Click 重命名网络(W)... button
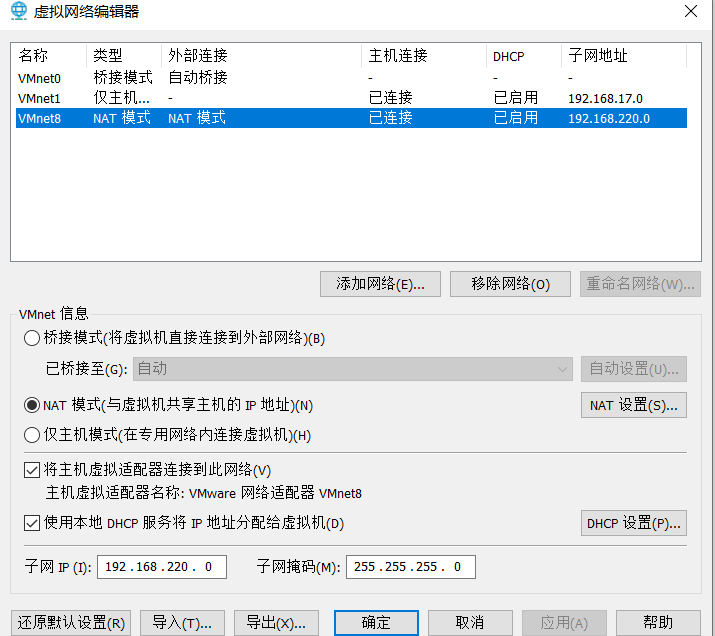The width and height of the screenshot is (715, 636). (x=640, y=284)
